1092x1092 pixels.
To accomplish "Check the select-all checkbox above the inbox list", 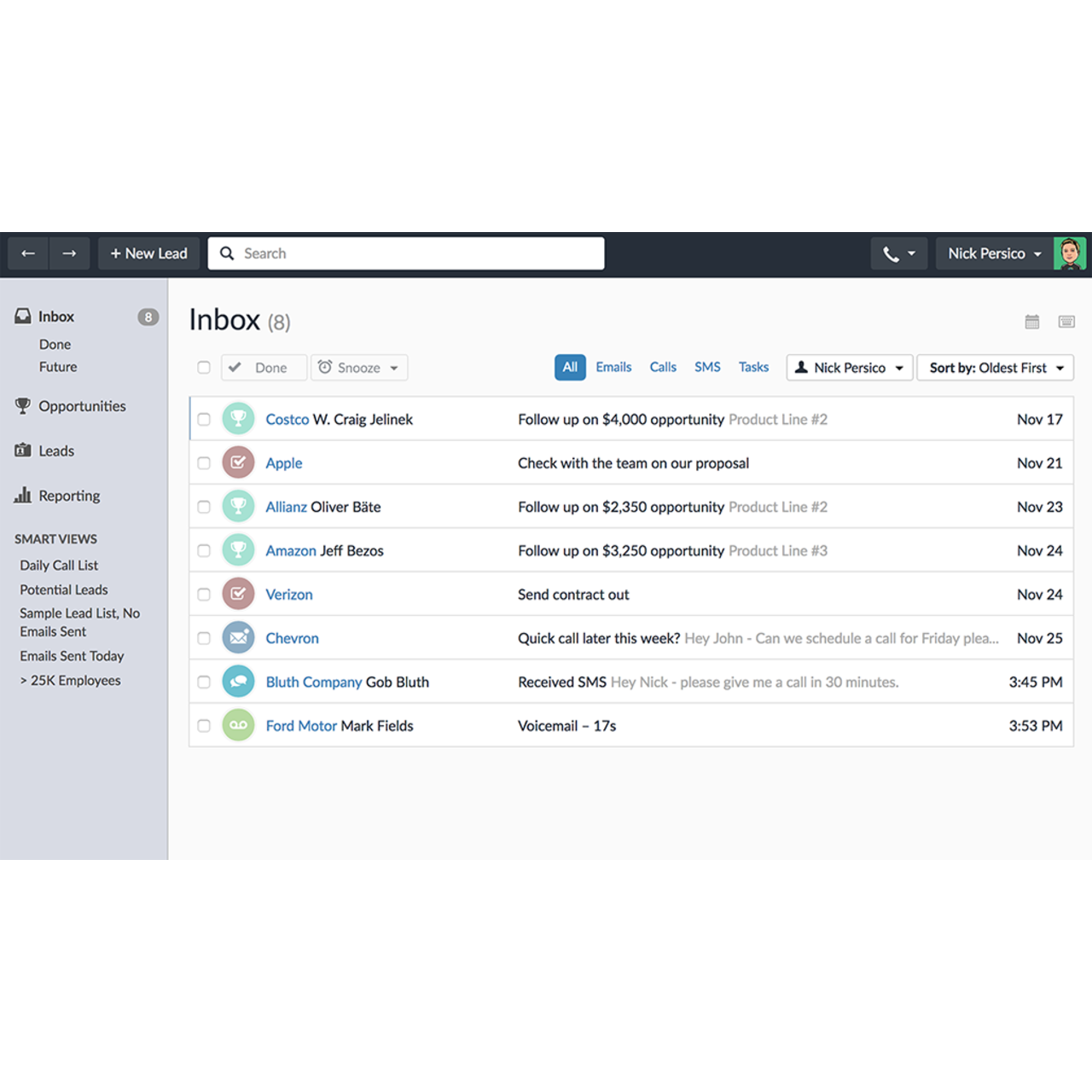I will pos(204,367).
